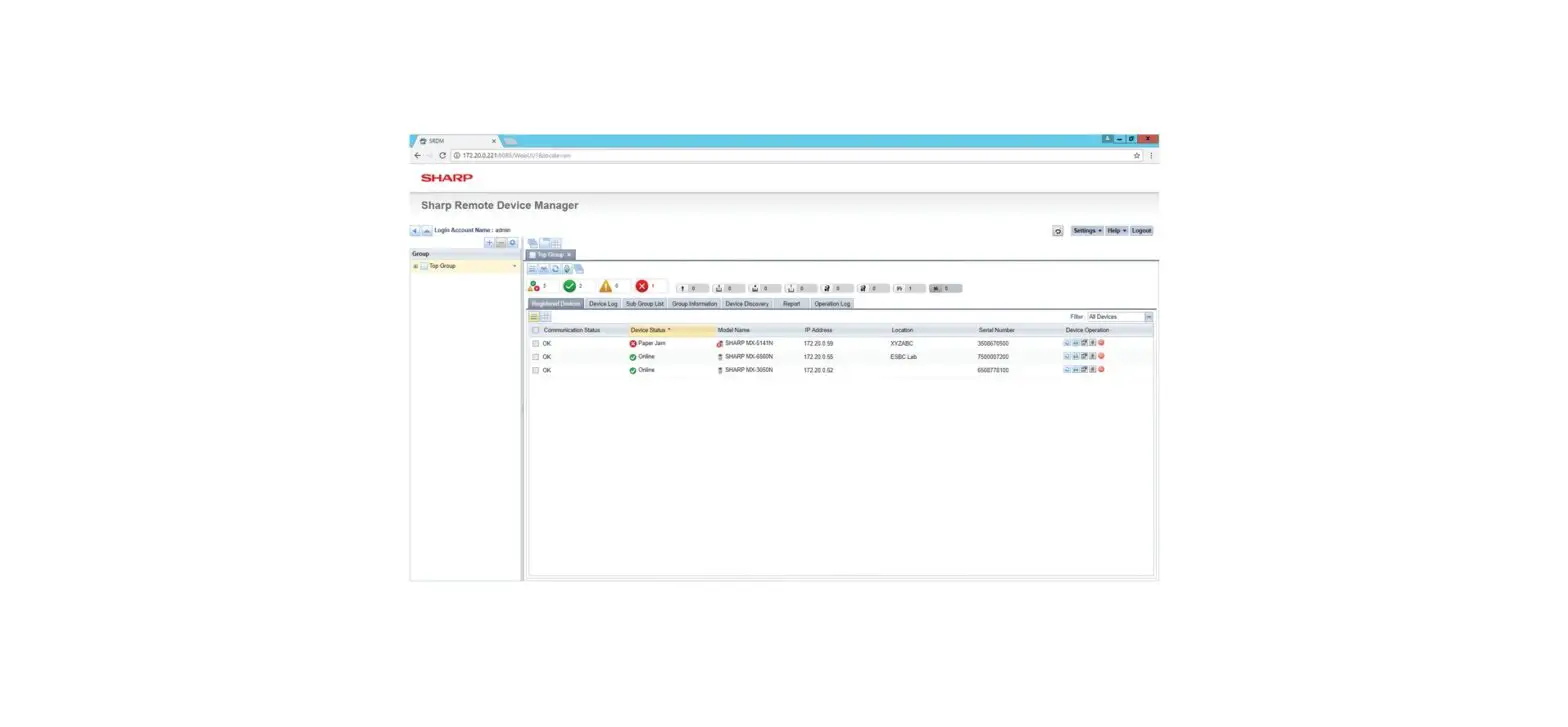Click SHARP MX-5141N model name
1568x727 pixels.
coord(749,343)
